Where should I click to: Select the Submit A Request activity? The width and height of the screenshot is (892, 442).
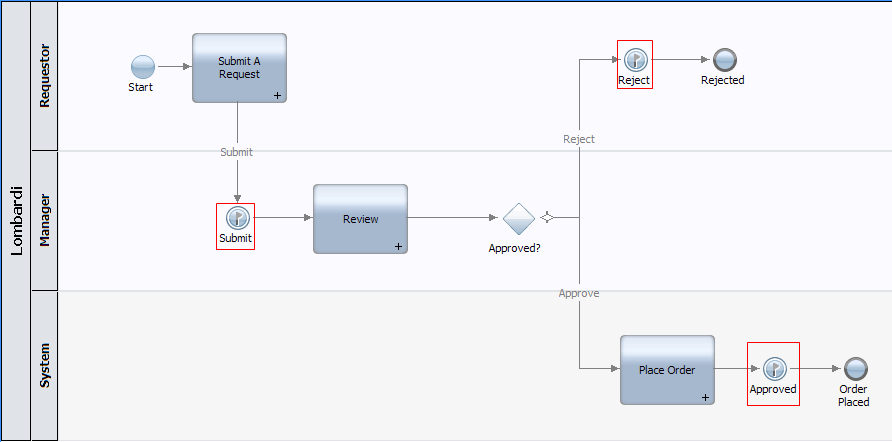(x=239, y=67)
